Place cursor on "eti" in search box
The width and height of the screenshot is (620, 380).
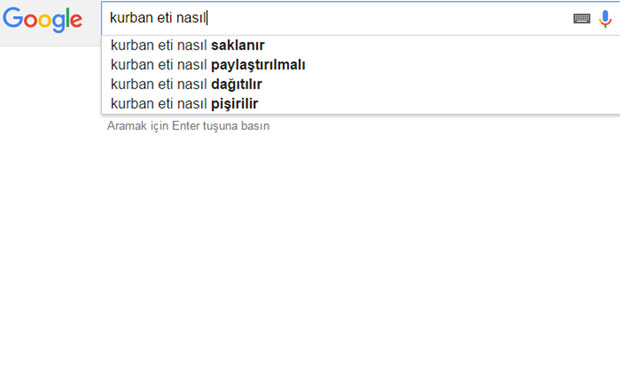(x=164, y=18)
